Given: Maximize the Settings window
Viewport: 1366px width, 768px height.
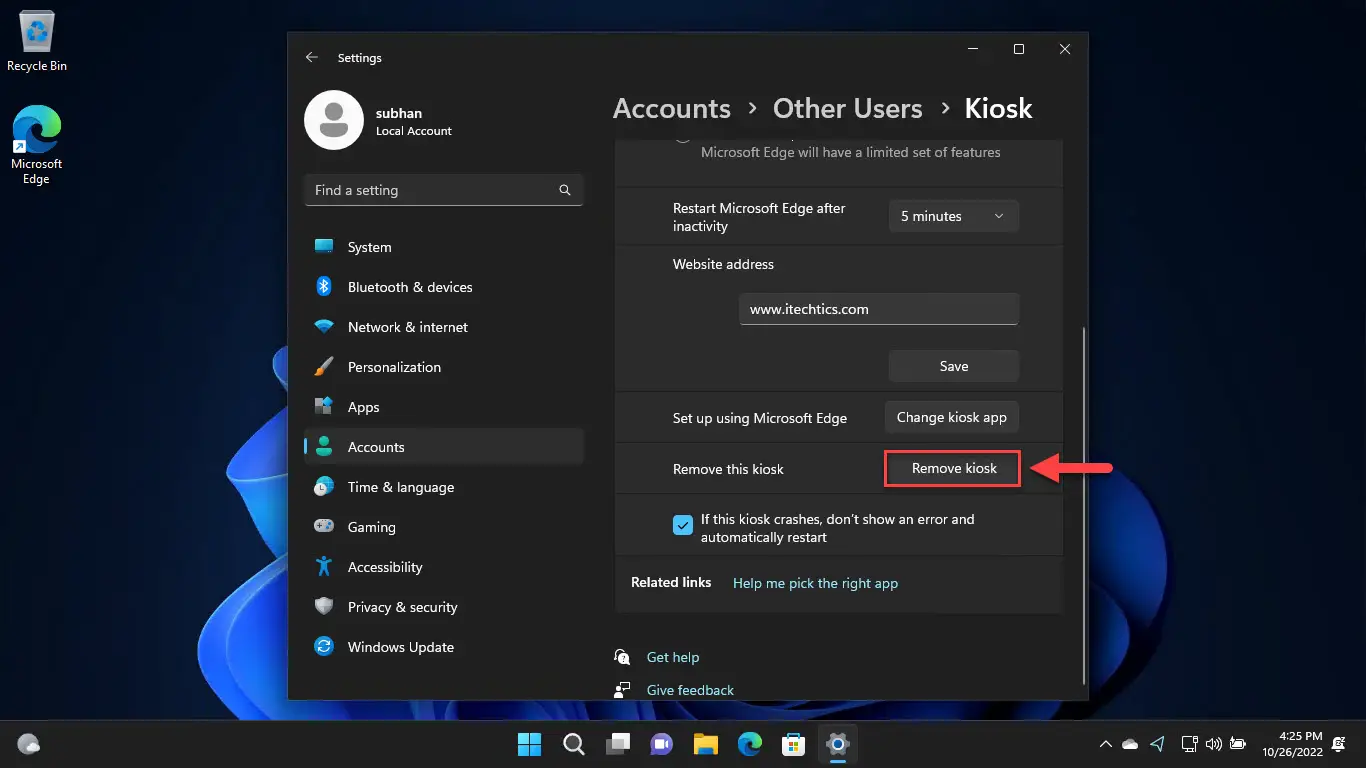Looking at the screenshot, I should point(1018,49).
